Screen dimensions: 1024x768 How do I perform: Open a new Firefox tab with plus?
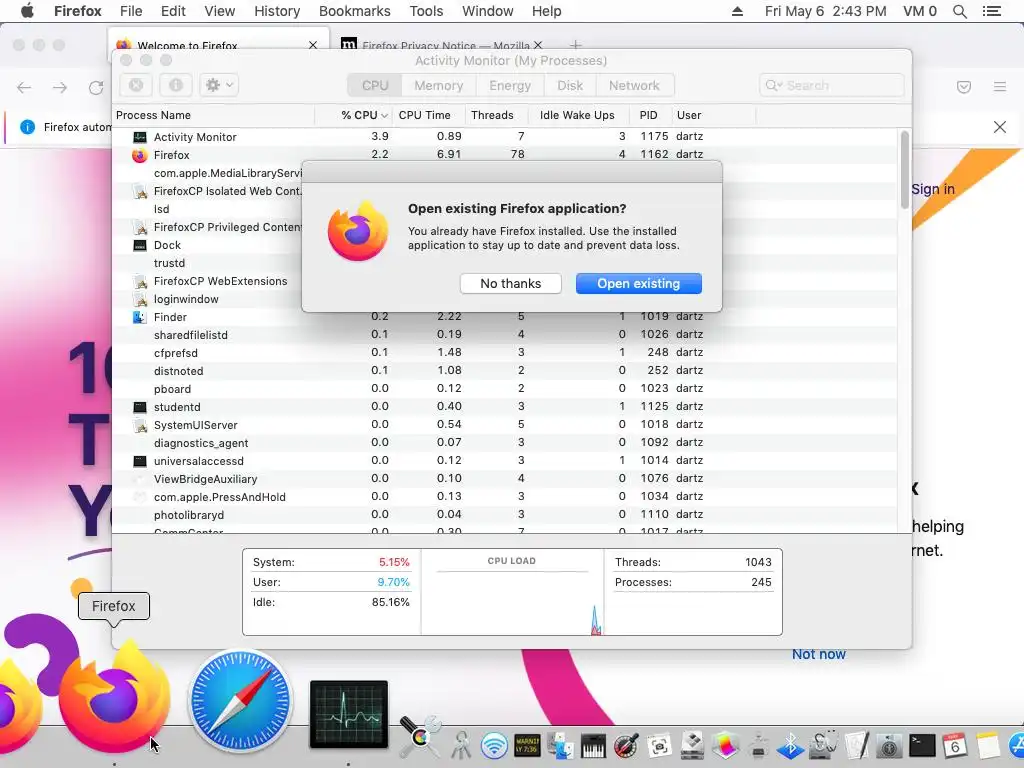coord(575,44)
